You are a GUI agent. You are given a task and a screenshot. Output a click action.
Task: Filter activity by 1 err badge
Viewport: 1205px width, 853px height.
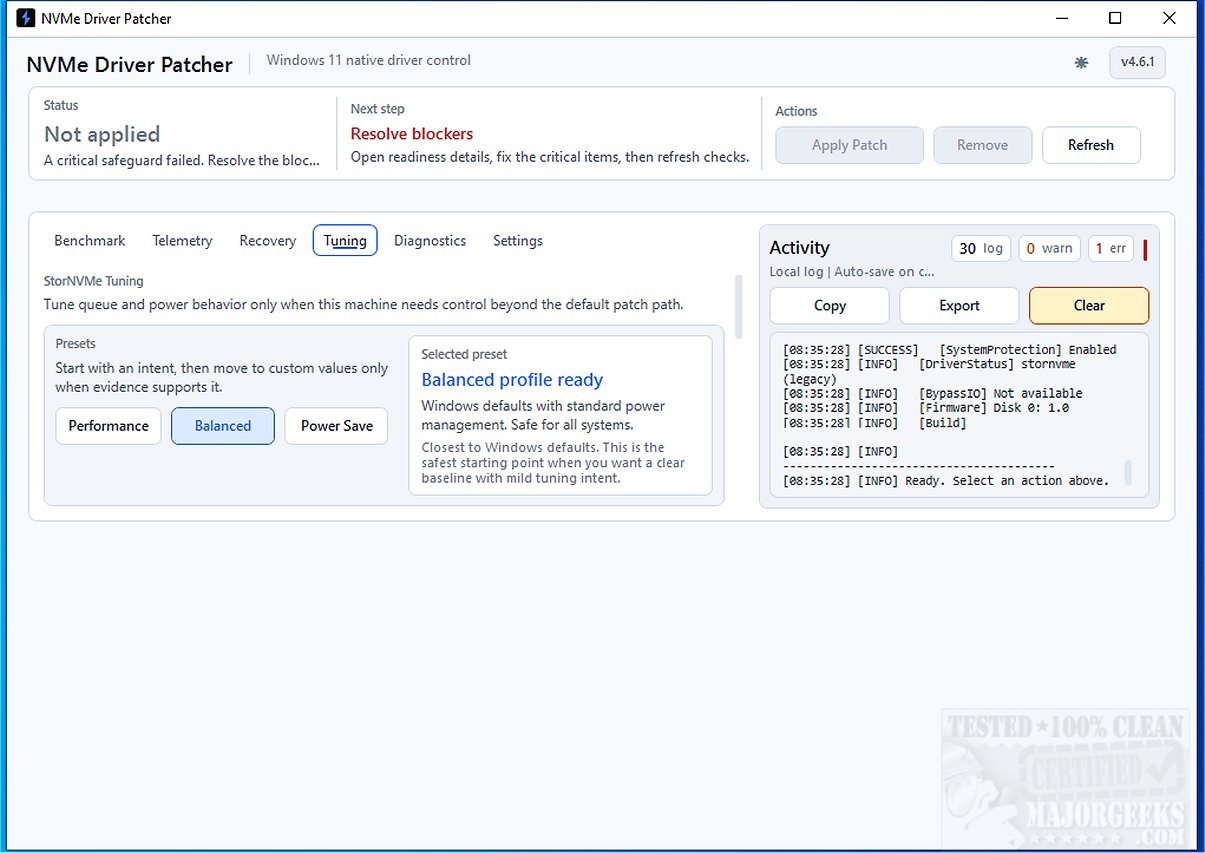(1110, 248)
